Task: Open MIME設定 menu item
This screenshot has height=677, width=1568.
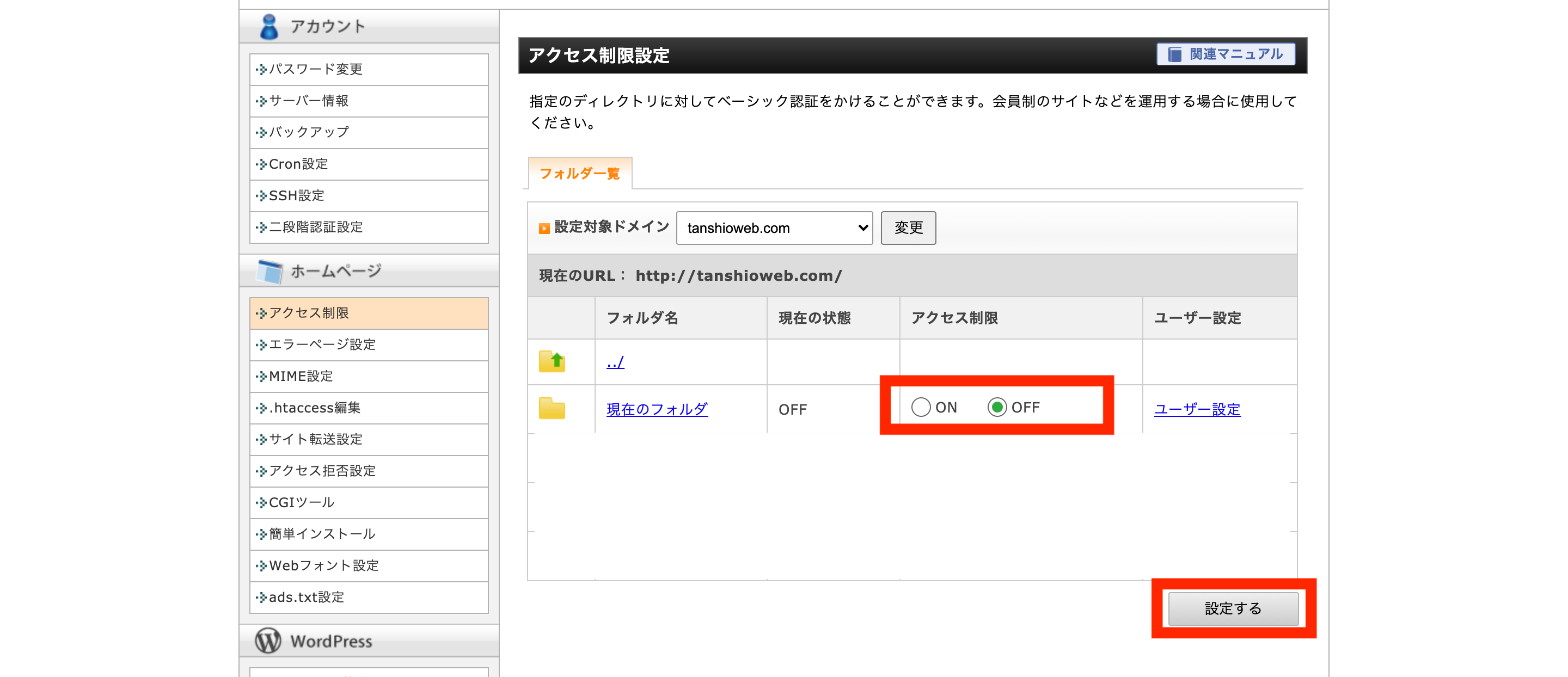Action: tap(369, 377)
